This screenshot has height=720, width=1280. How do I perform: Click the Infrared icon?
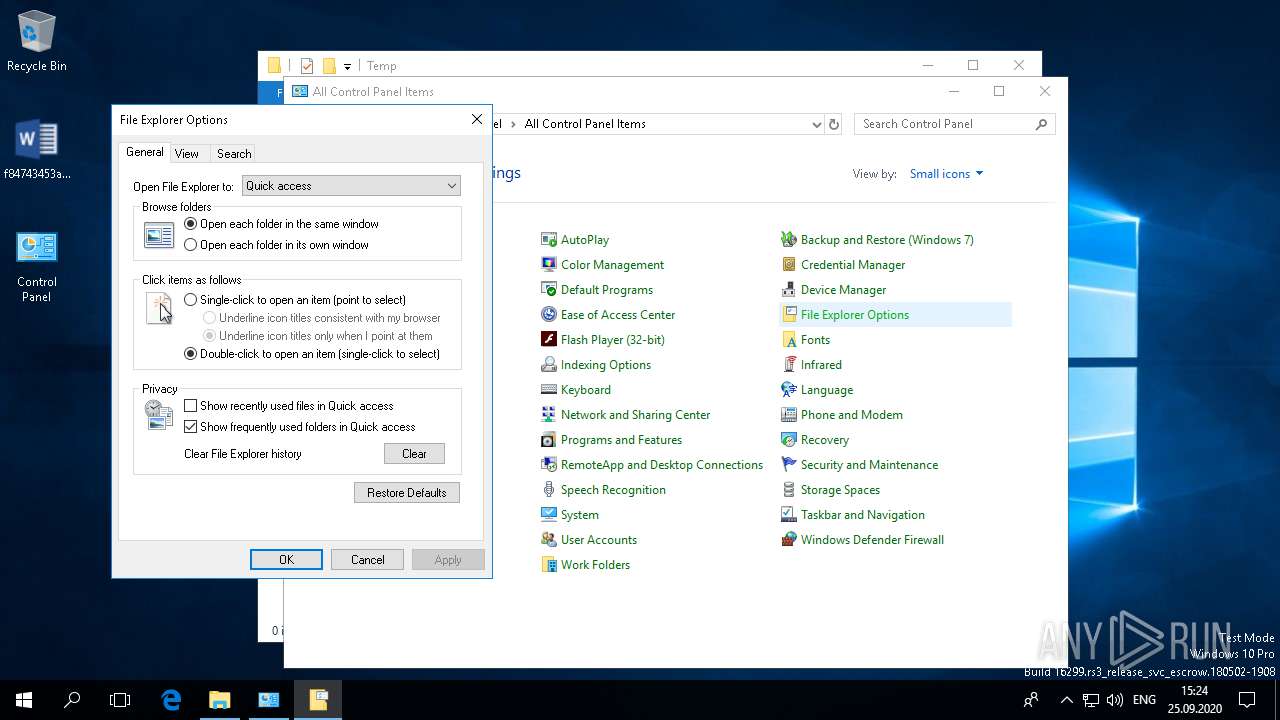(x=788, y=365)
